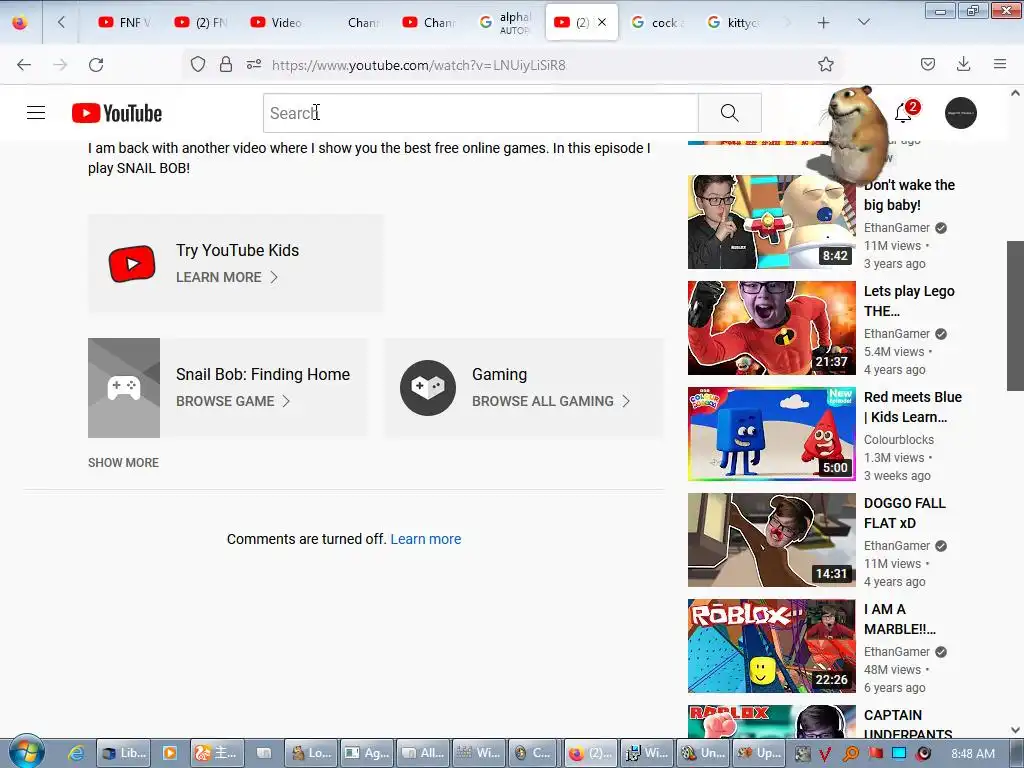The image size is (1024, 768).
Task: Open the account avatar menu
Action: coord(961,113)
